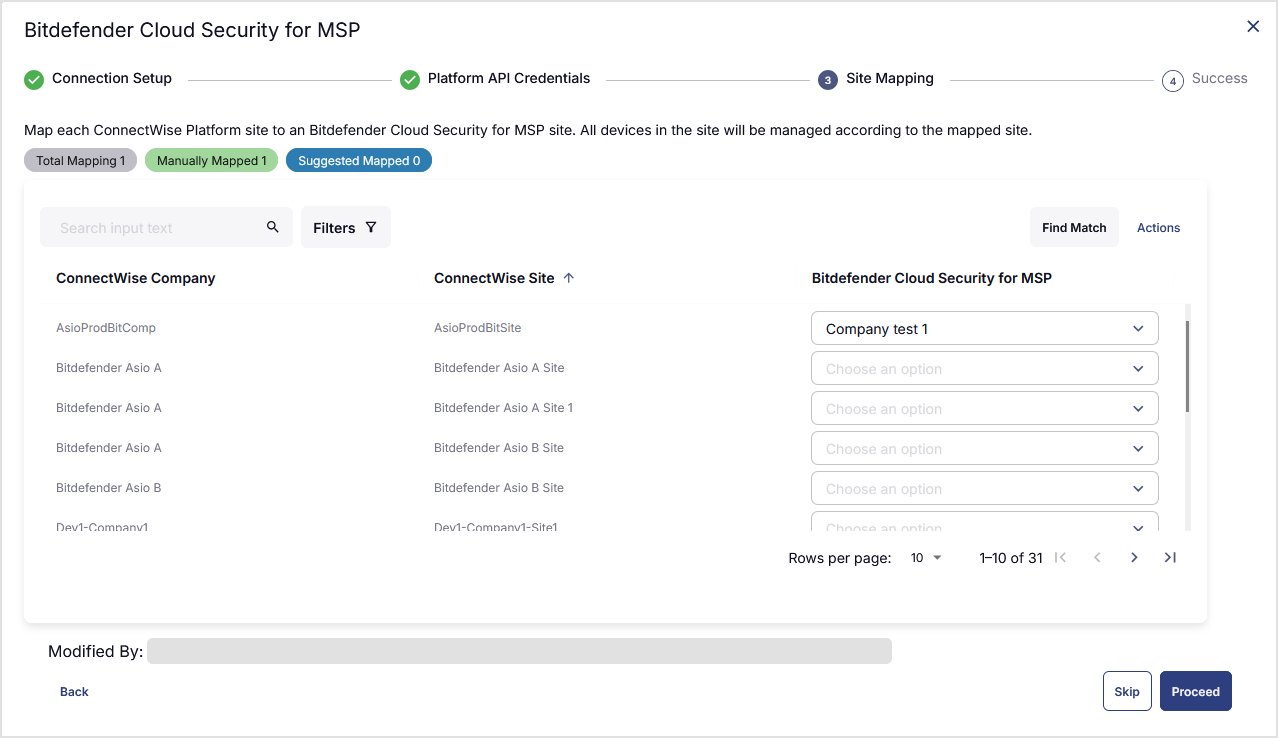This screenshot has width=1278, height=738.
Task: Click Bitdefender Cloud Security for MSP column header
Action: point(932,278)
